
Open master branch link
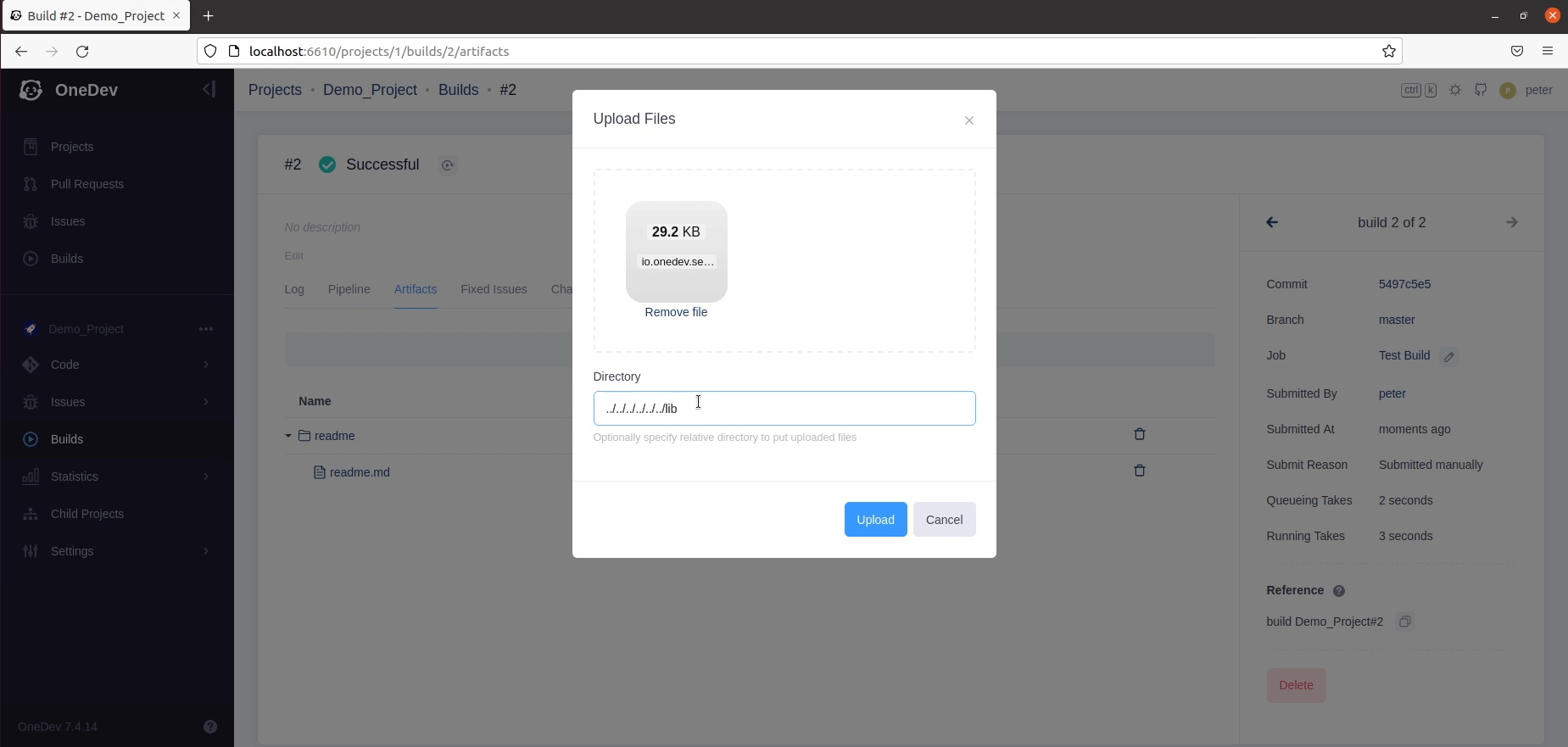[1397, 320]
